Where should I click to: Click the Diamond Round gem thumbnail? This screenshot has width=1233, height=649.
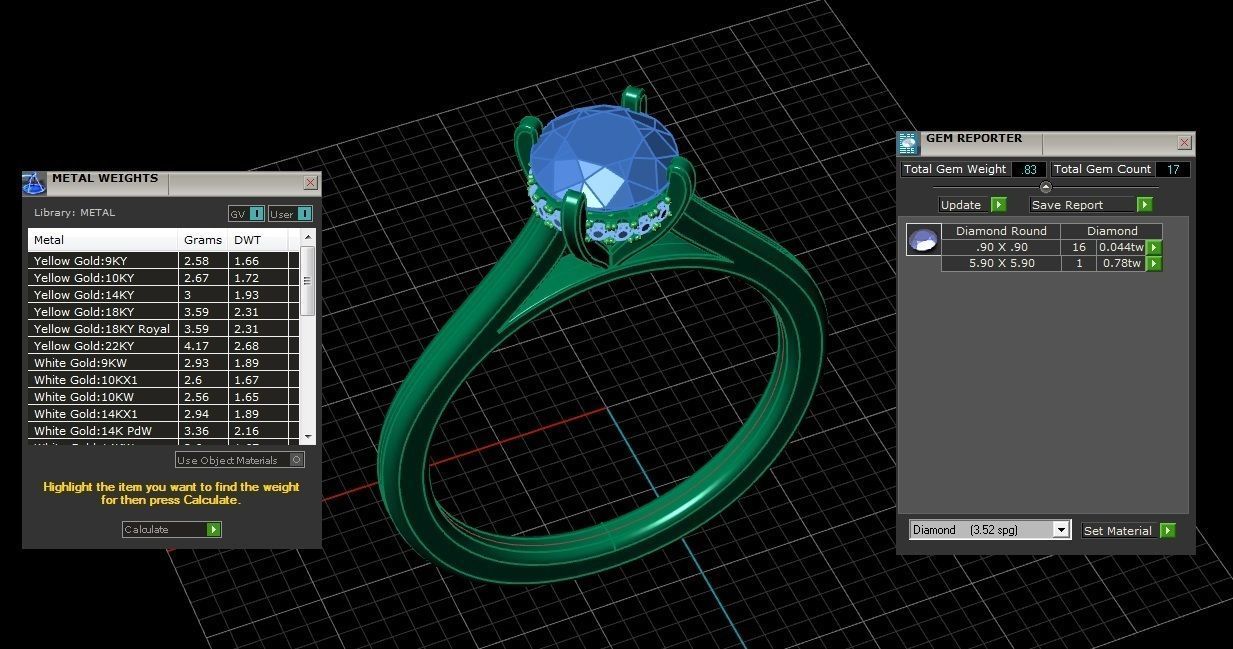923,240
